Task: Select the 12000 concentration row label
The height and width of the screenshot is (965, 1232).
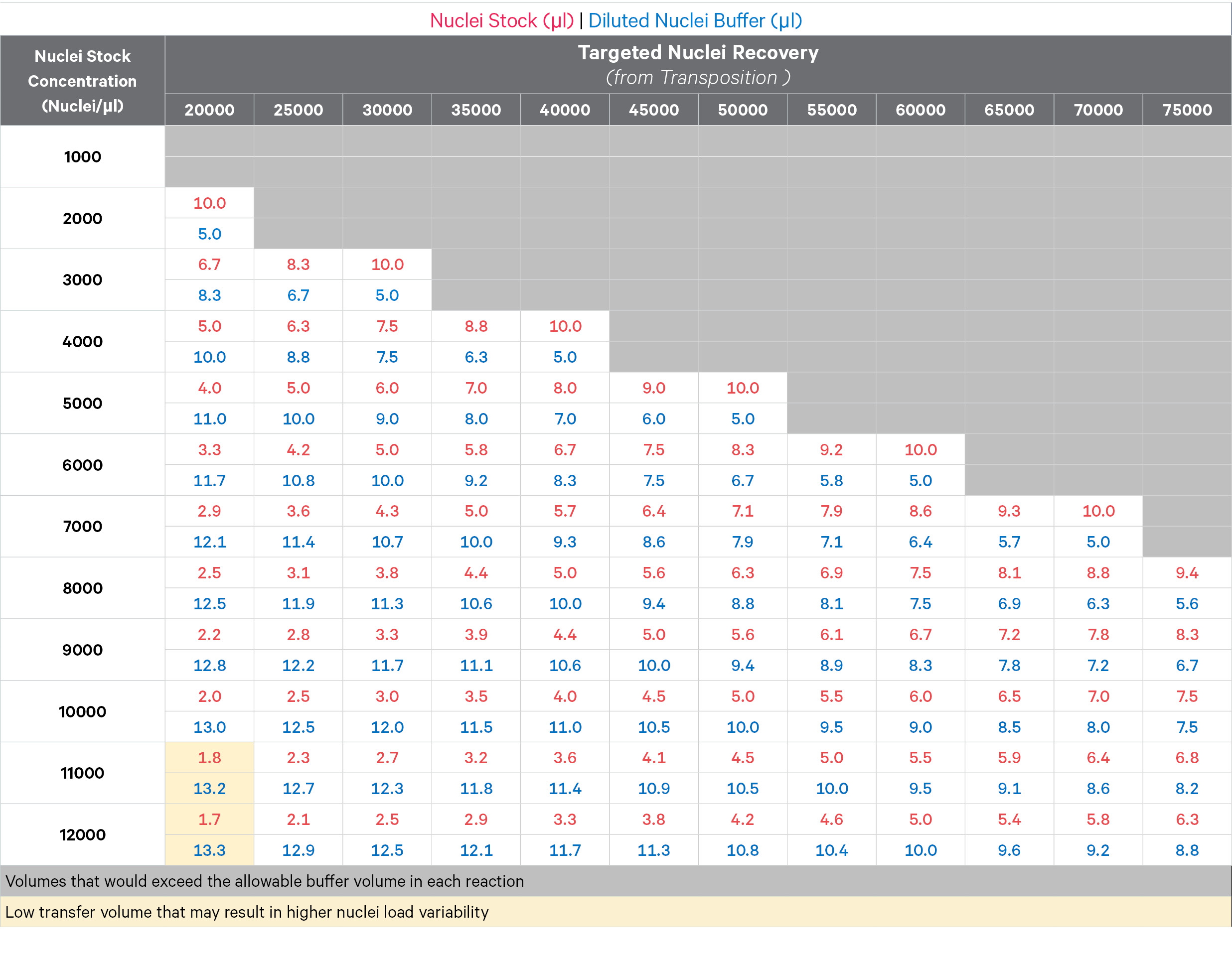Action: [83, 834]
